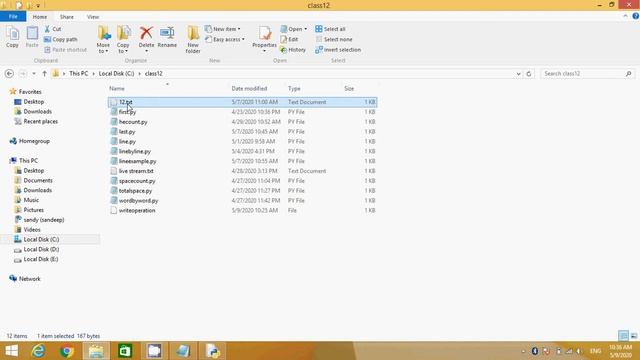
Task: Expand the Open dropdown arrow
Action: (x=305, y=29)
